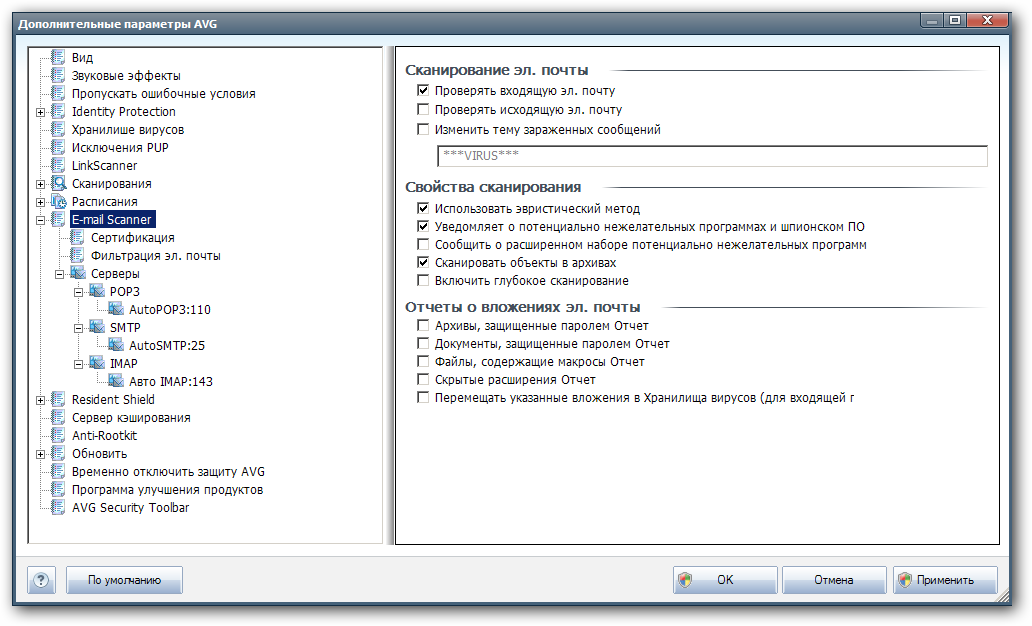The image size is (1032, 626).
Task: Expand the Расписания tree node
Action: (41, 202)
